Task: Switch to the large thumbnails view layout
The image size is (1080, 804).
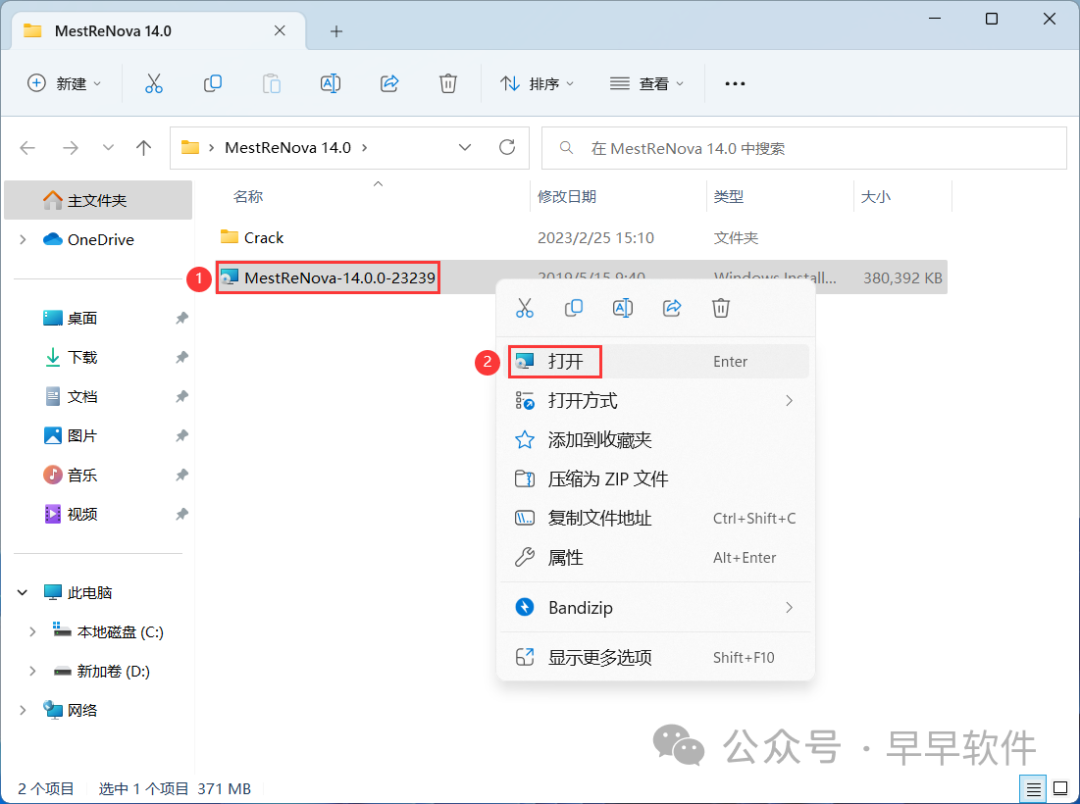Action: [1059, 787]
